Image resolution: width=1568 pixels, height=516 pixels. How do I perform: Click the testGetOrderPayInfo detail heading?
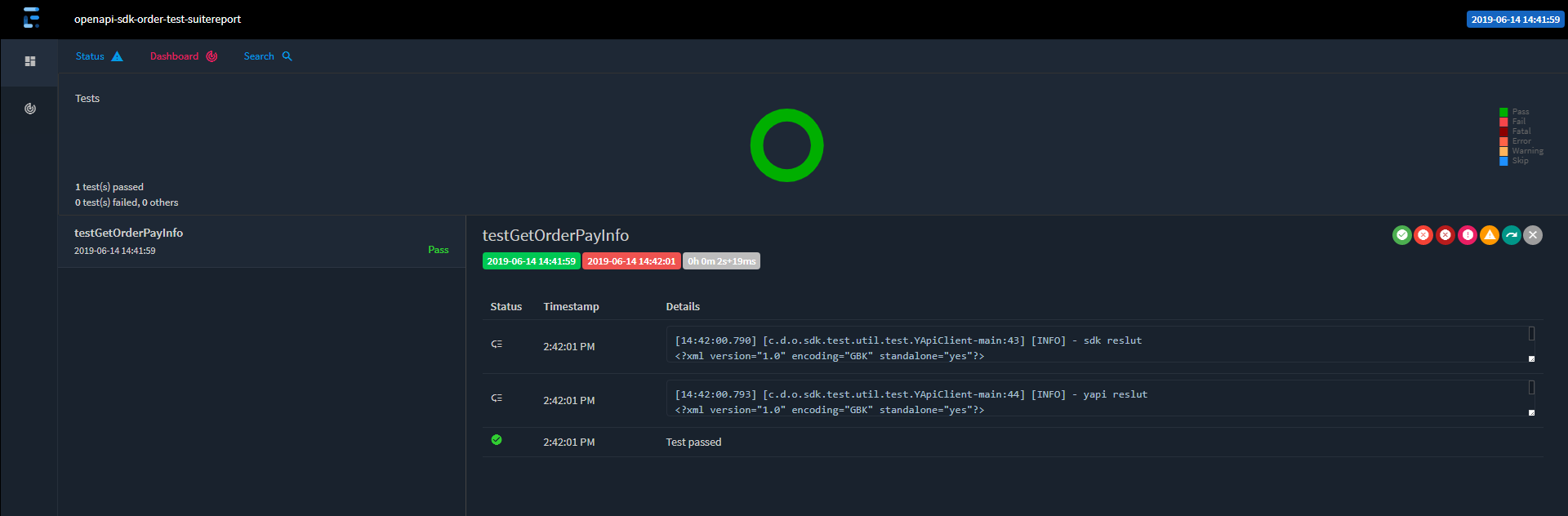(x=555, y=235)
